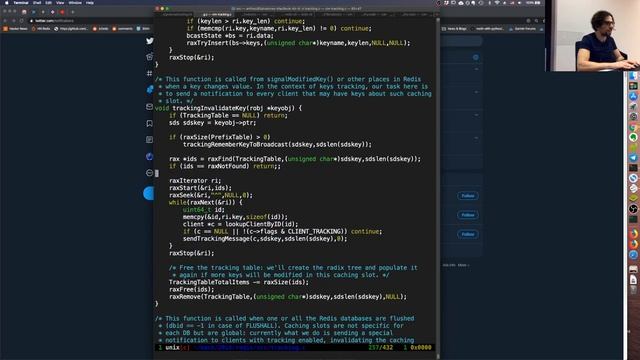Click the browser back arrow

[x=5, y=20]
